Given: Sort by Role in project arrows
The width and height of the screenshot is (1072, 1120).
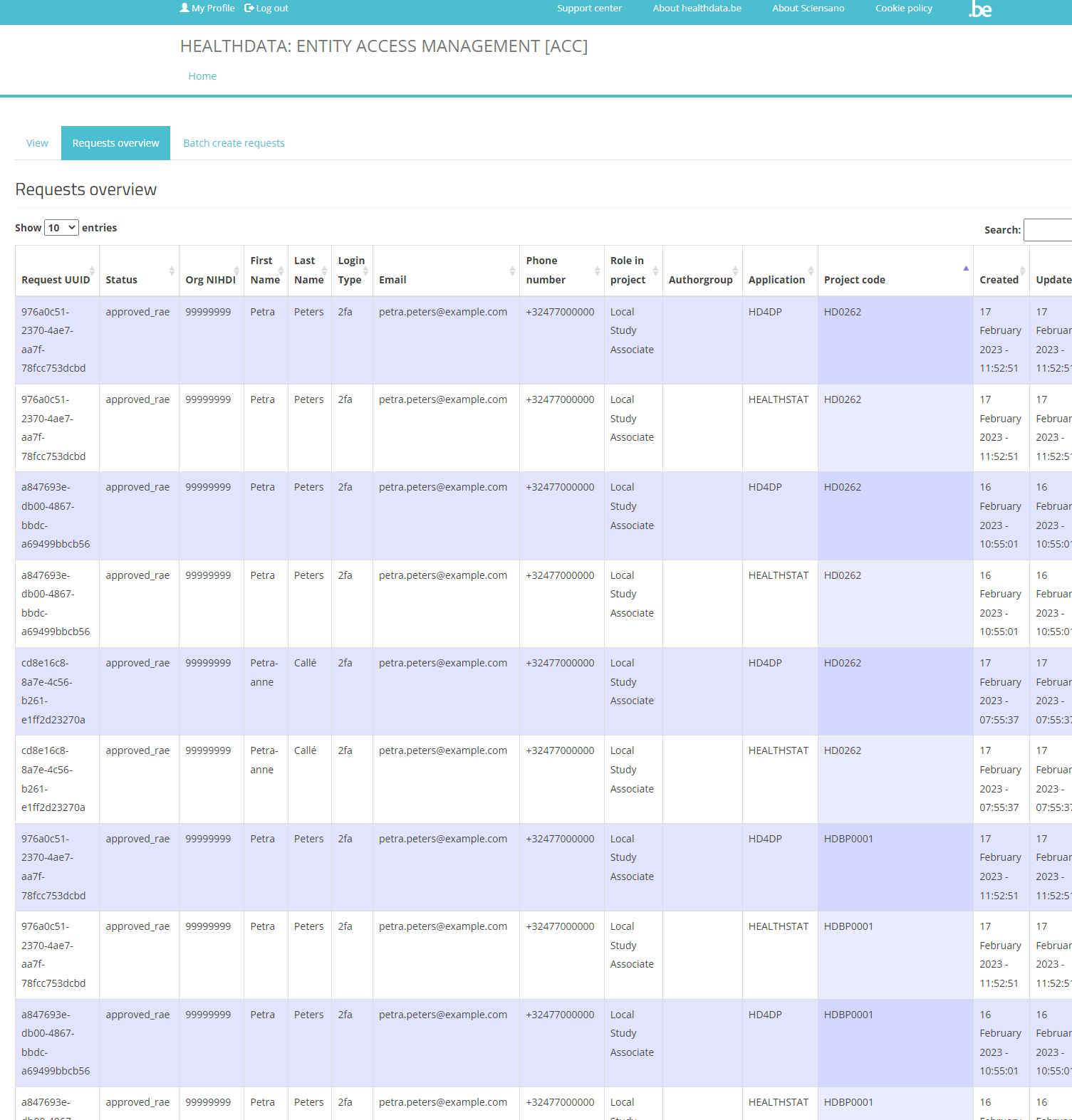Looking at the screenshot, I should click(655, 271).
